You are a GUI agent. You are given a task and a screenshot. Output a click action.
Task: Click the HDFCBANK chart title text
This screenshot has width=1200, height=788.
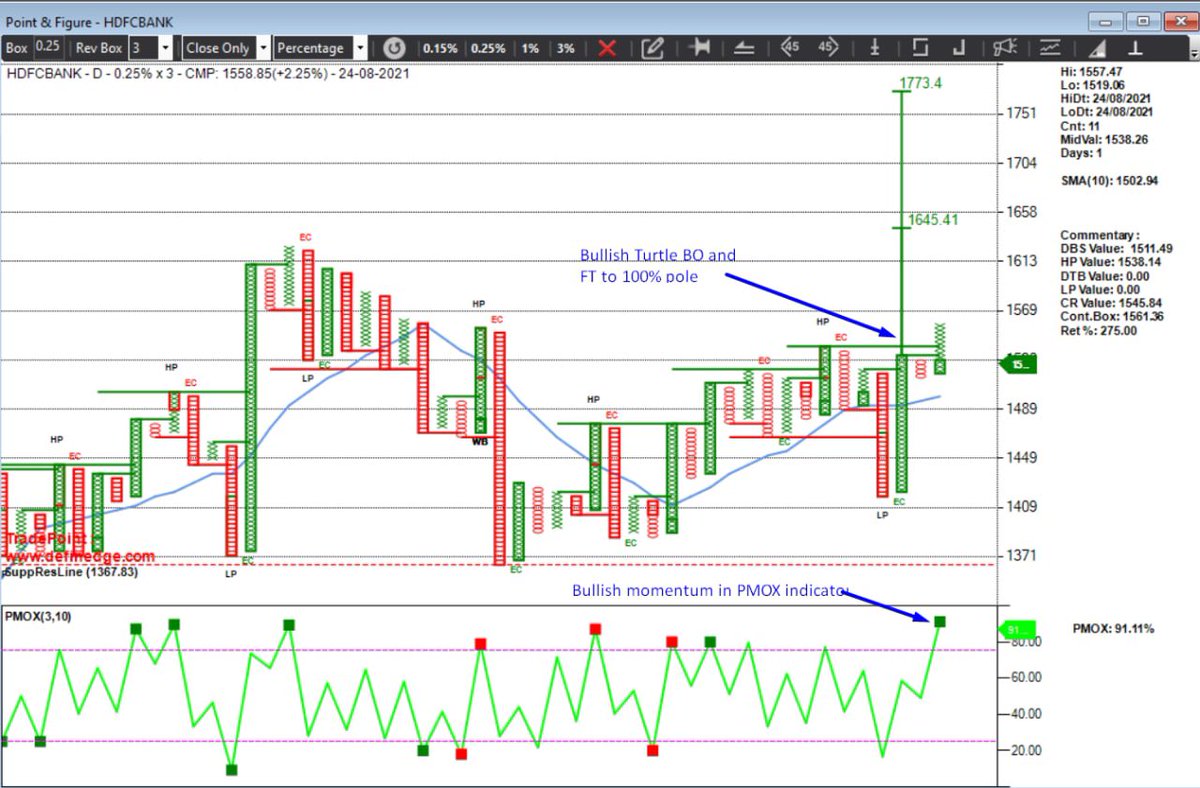click(x=208, y=73)
